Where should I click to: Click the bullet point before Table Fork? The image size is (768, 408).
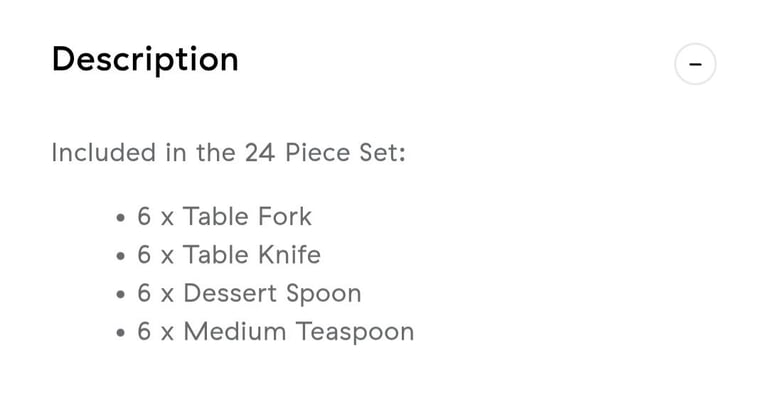point(121,218)
